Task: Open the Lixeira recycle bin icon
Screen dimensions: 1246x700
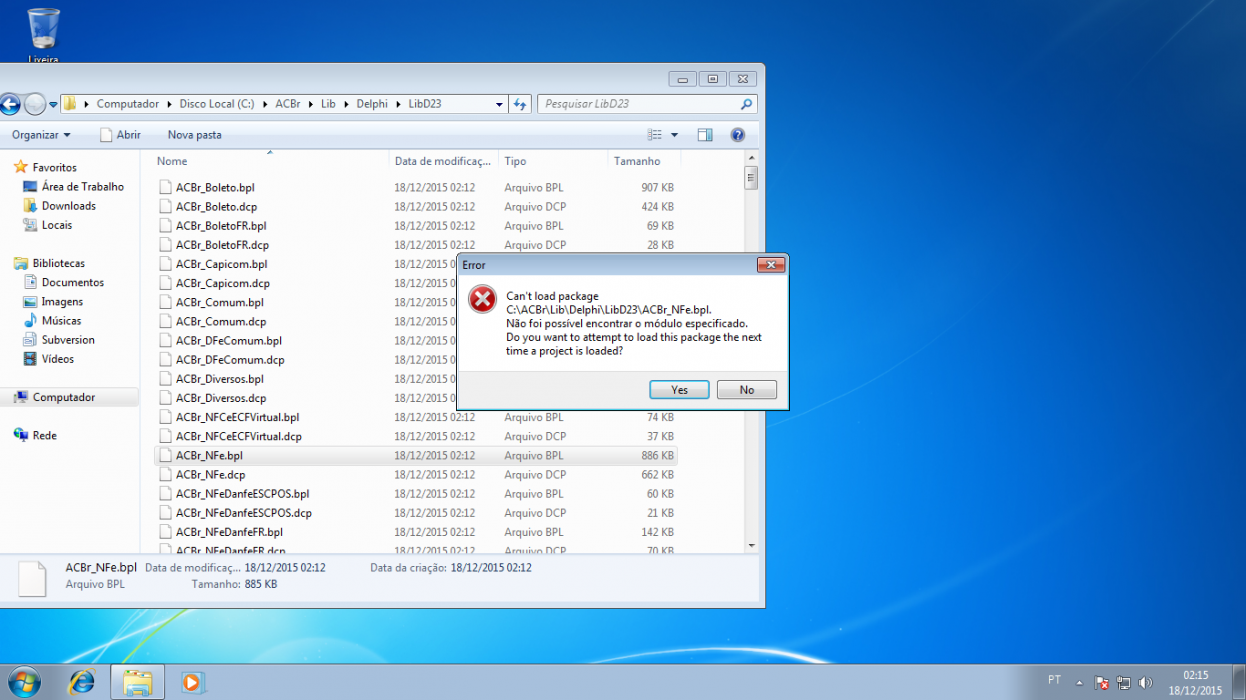Action: (x=43, y=34)
